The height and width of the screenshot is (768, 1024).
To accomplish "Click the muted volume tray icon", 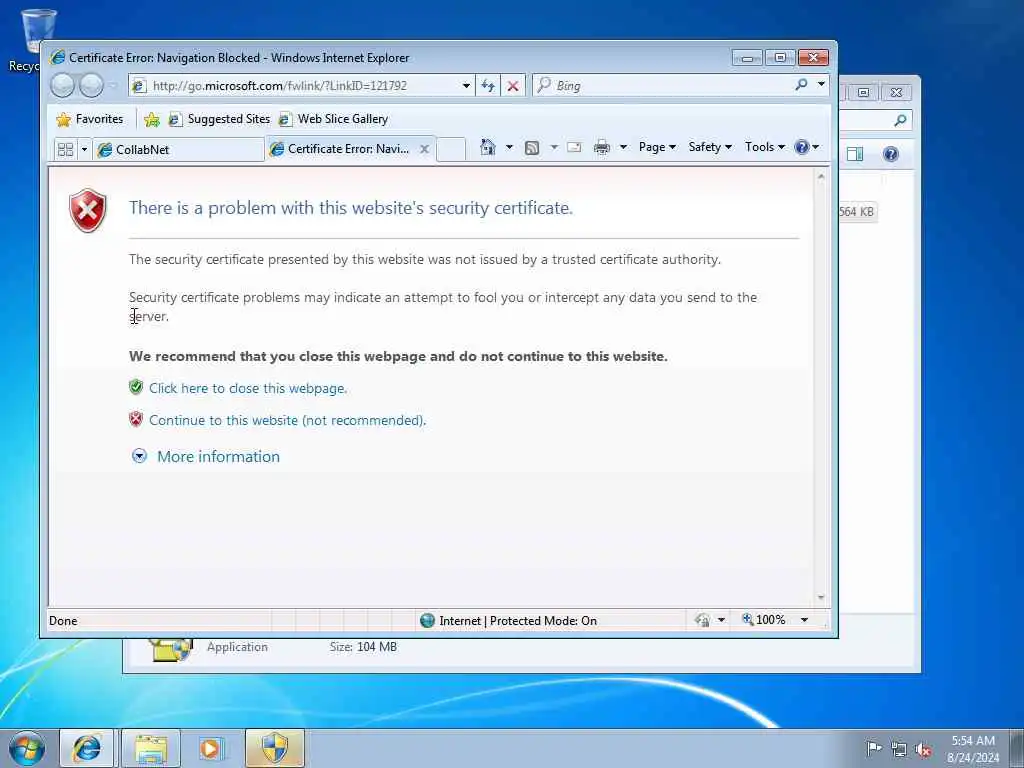I will 923,750.
